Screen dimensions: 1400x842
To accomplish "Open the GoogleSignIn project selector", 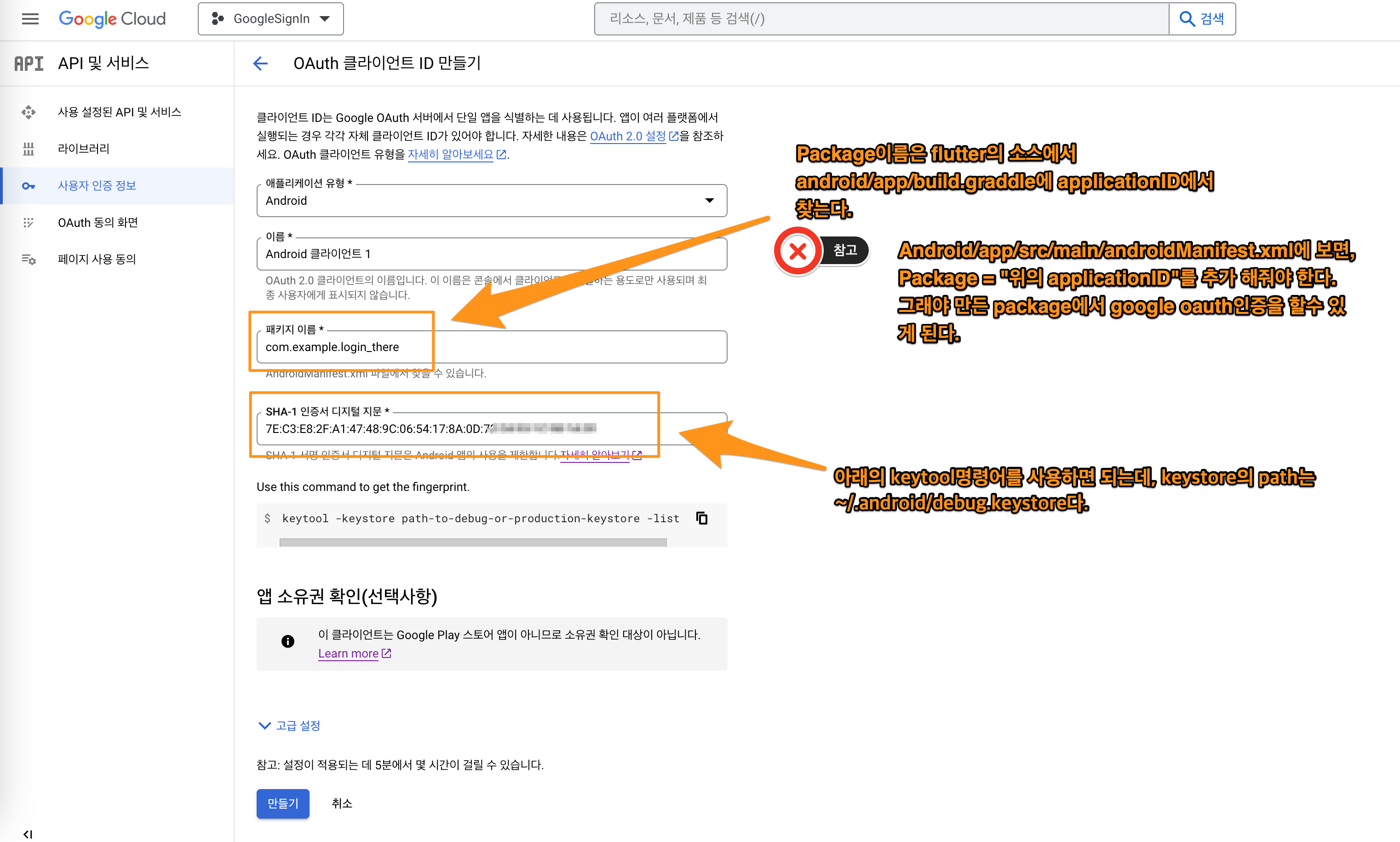I will 270,18.
